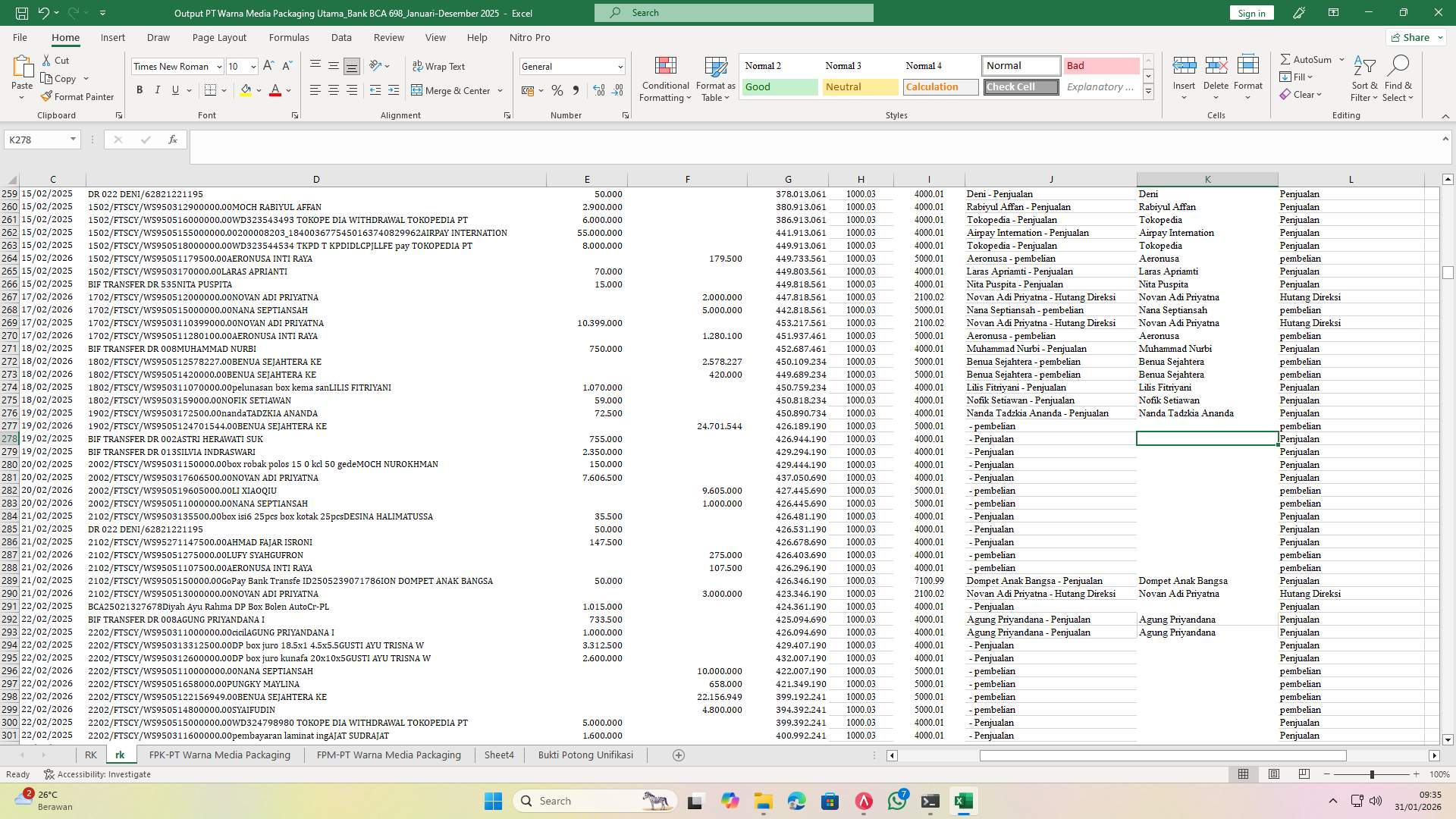Apply Percent Style number format
The height and width of the screenshot is (819, 1456).
pos(557,90)
